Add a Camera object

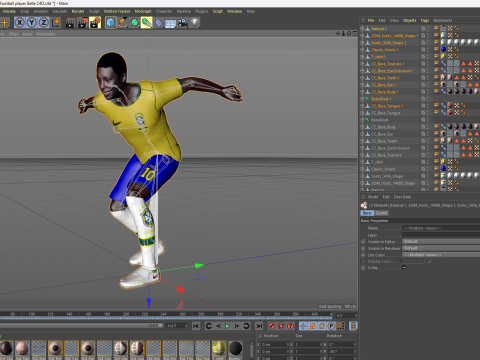[x=183, y=23]
